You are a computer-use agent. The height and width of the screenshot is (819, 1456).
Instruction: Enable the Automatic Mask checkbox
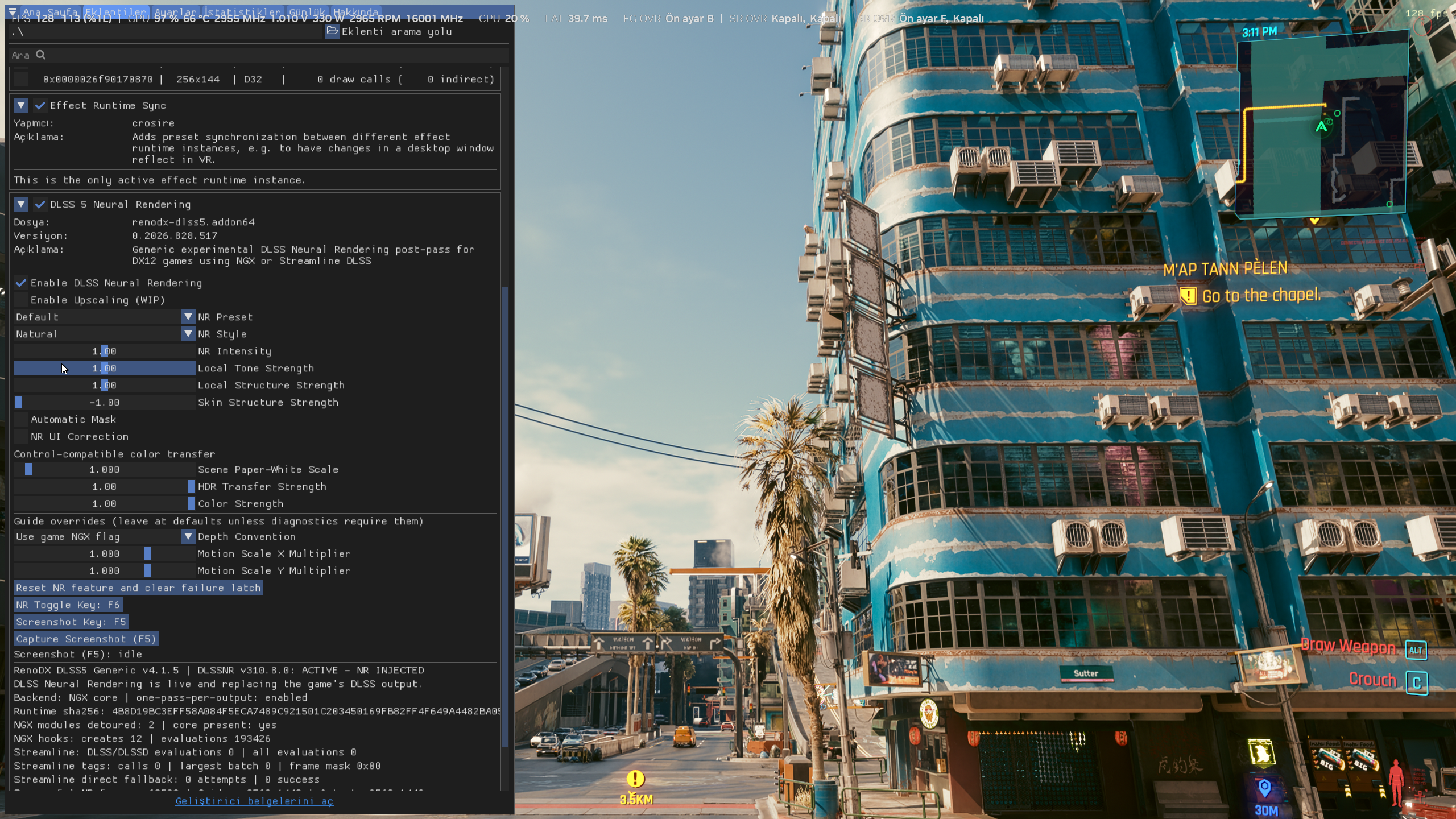tap(21, 419)
